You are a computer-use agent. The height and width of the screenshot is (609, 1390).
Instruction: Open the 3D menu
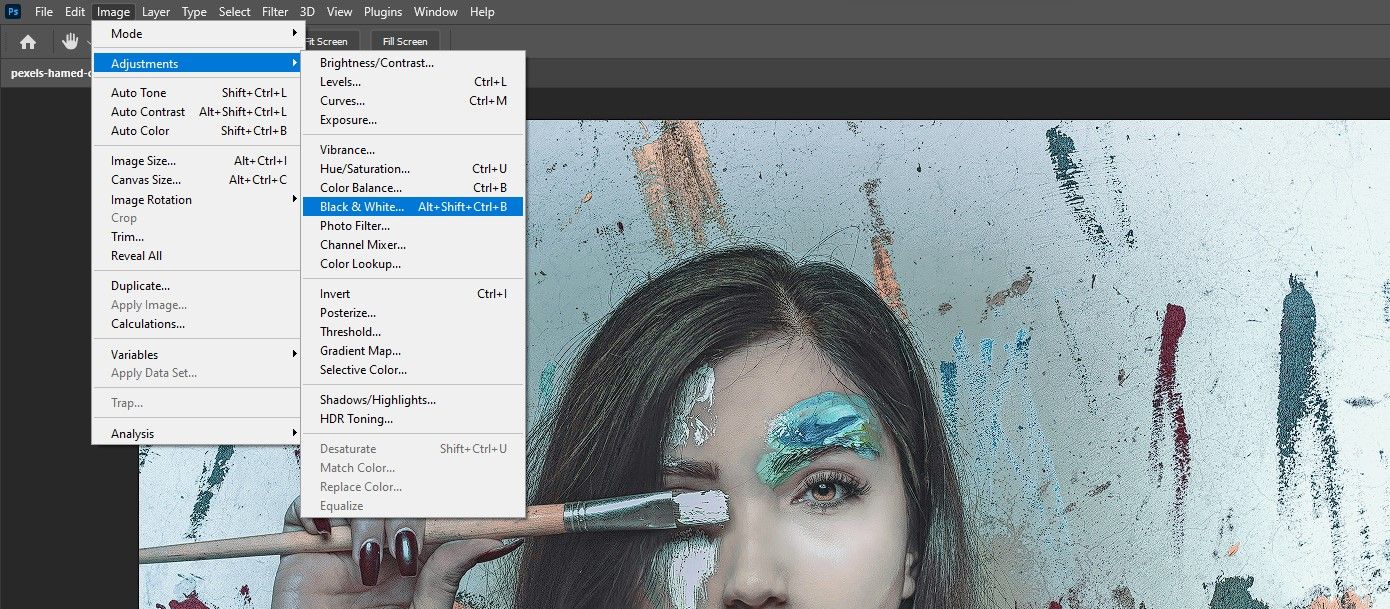point(307,12)
